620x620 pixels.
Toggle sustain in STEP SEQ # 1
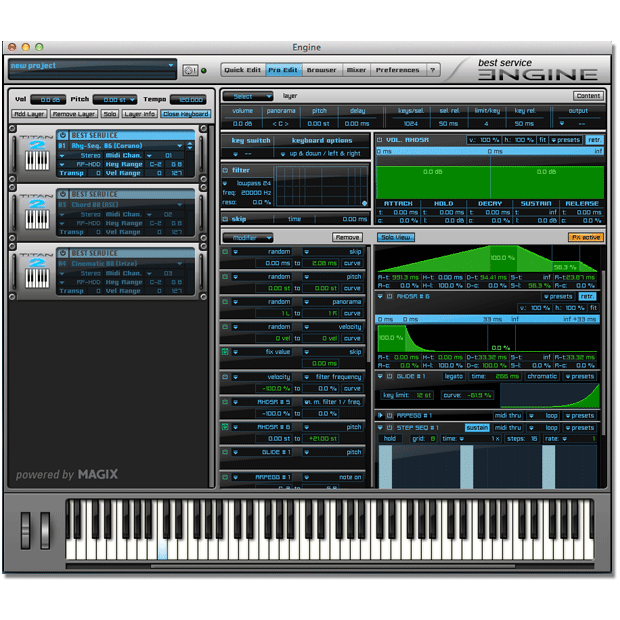click(x=476, y=427)
